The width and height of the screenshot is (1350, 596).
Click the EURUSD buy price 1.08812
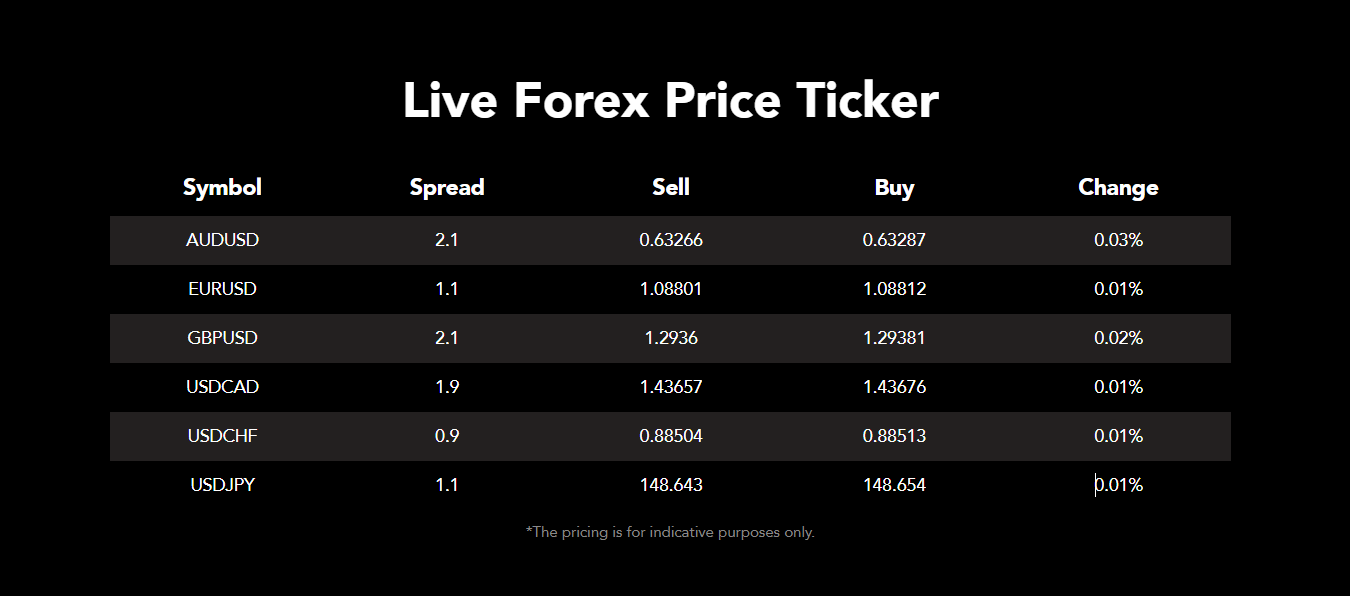pyautogui.click(x=894, y=289)
